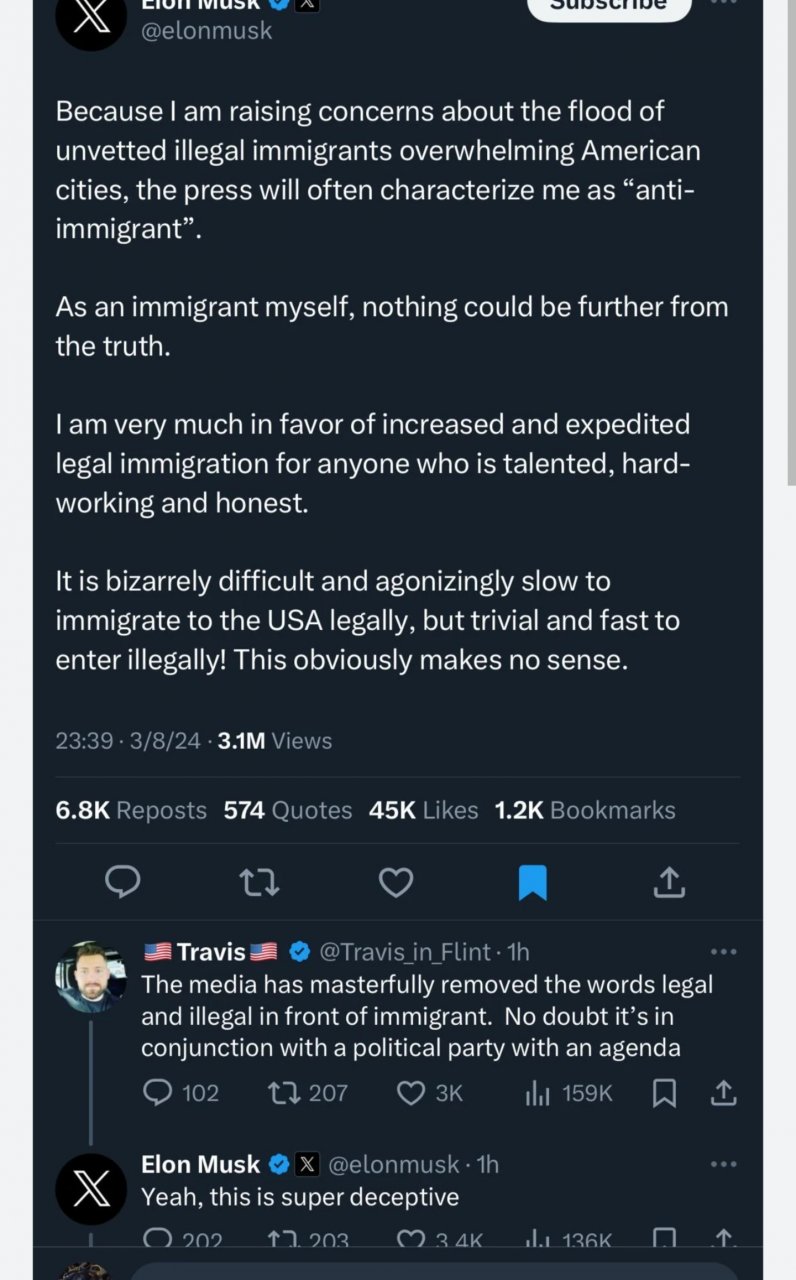Show the 45K Likes list
796x1280 pixels.
tap(423, 810)
